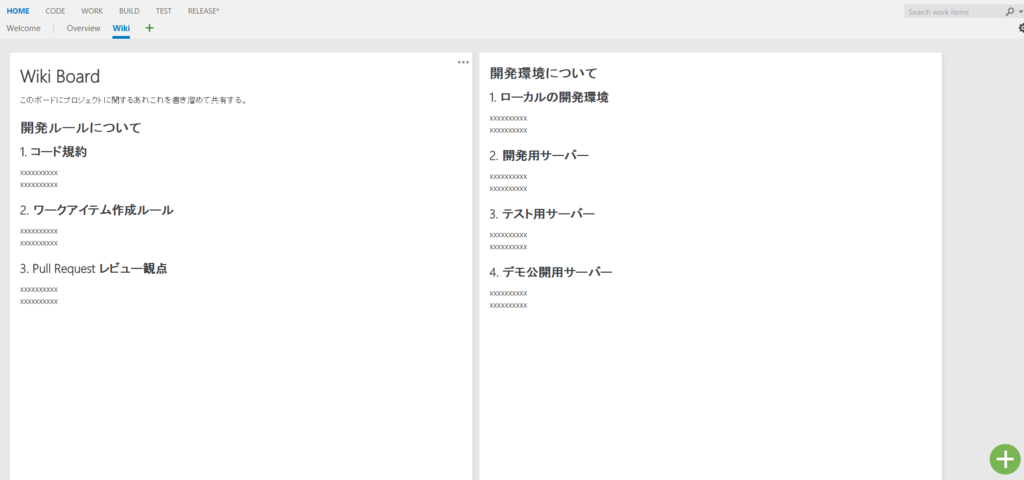This screenshot has height=480, width=1024.
Task: Click the 3. Pull Request レビュー観点 heading
Action: pos(93,268)
